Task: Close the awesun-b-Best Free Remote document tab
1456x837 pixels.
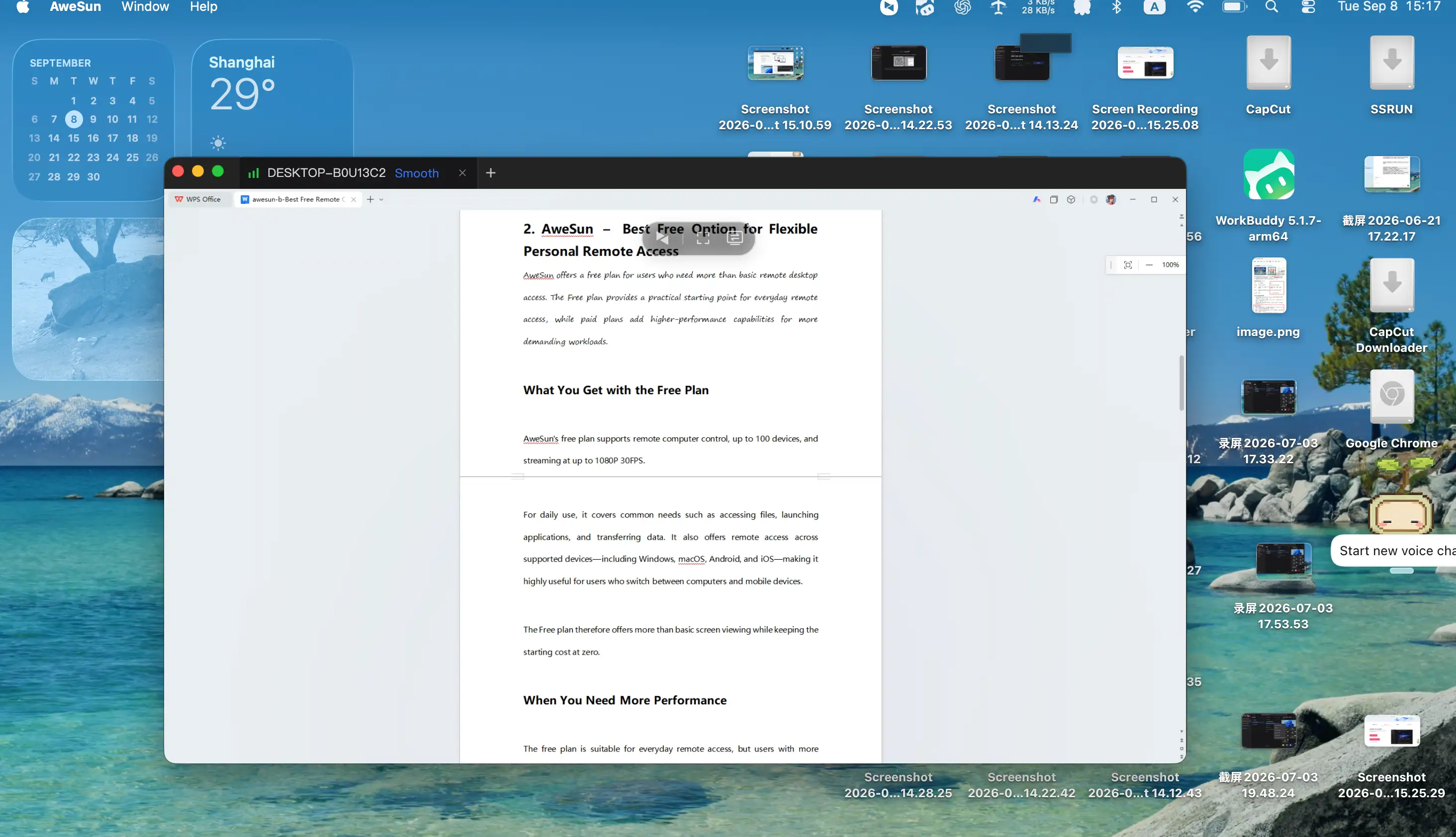Action: [354, 199]
